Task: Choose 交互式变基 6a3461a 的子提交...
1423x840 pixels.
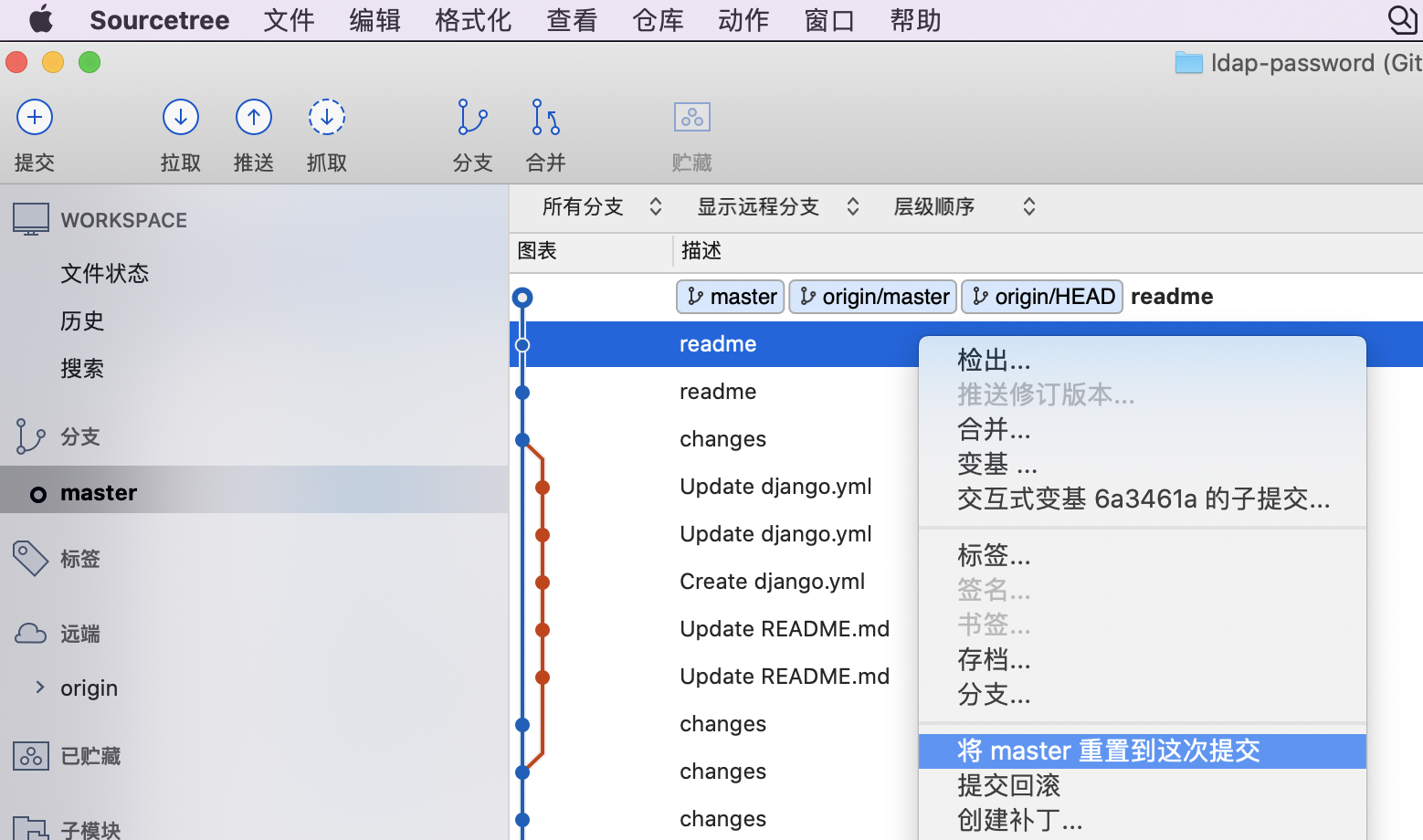Action: (1143, 499)
